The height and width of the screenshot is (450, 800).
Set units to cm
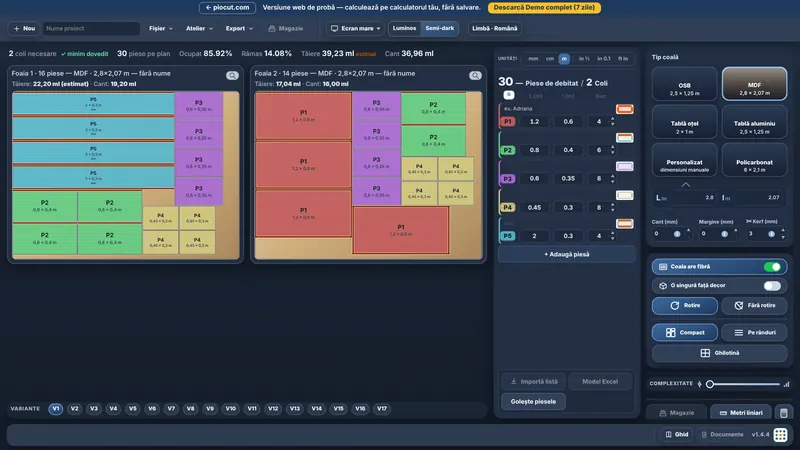[549, 59]
